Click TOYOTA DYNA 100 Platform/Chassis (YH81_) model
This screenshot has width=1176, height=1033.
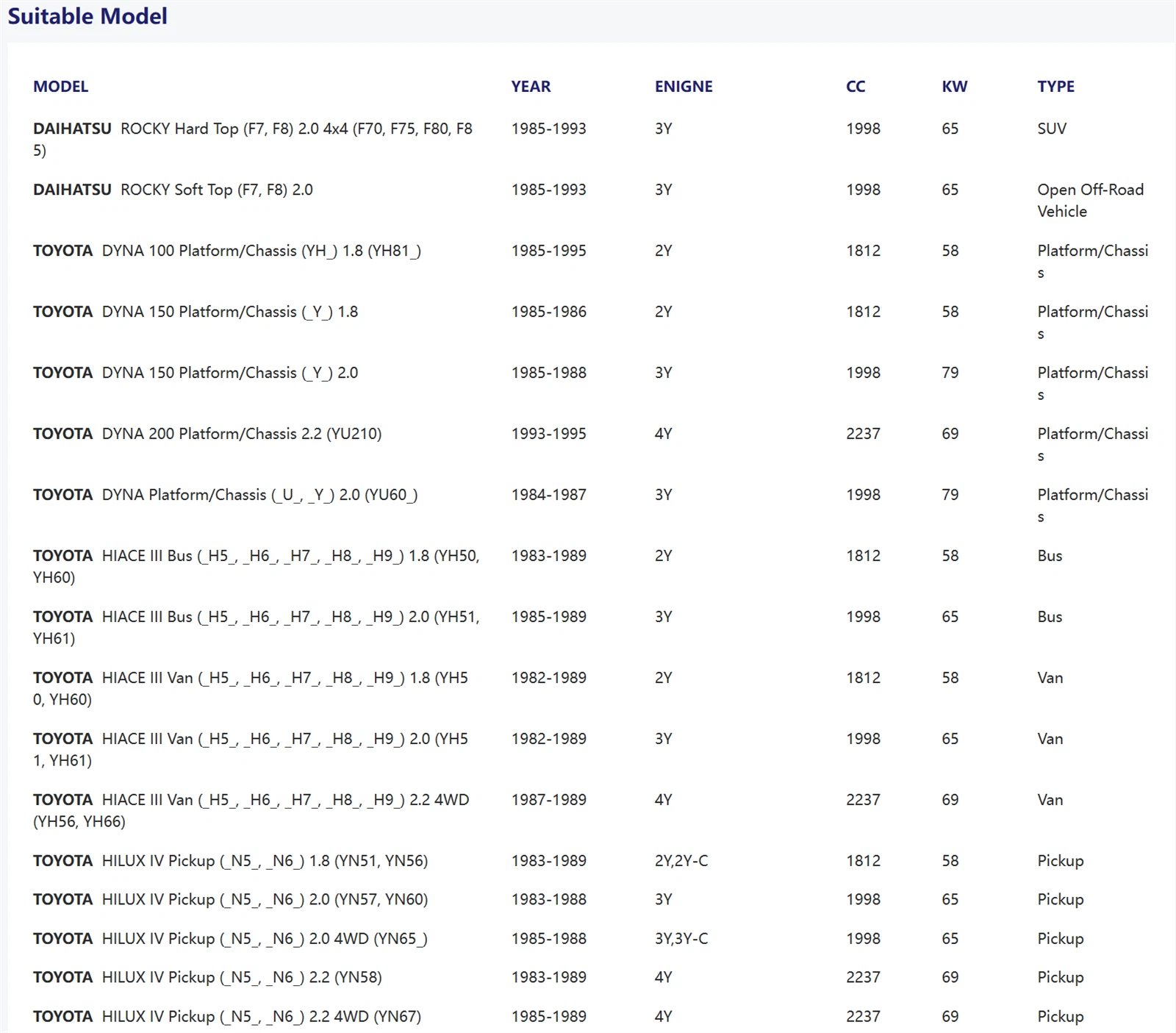click(227, 251)
